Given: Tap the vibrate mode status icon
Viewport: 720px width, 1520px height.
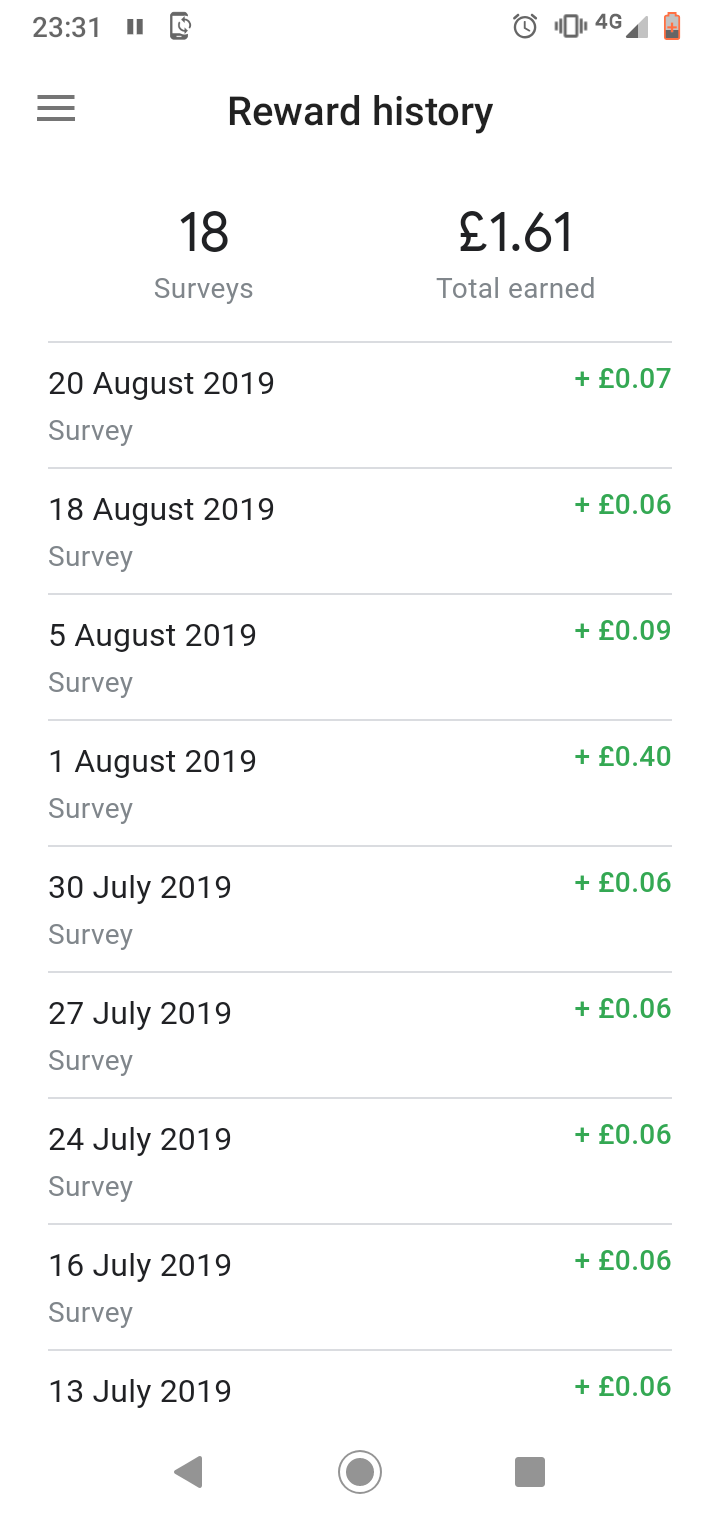Looking at the screenshot, I should [x=570, y=27].
